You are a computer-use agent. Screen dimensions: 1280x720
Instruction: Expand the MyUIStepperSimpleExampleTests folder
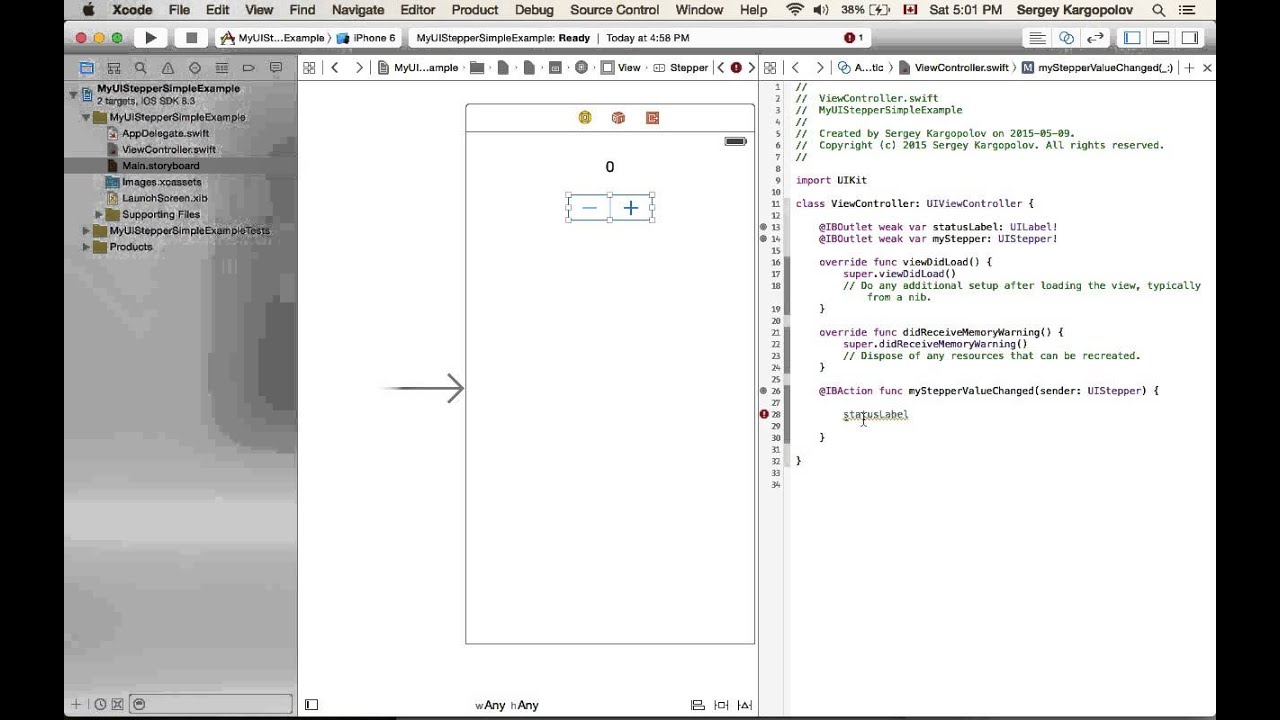[86, 231]
